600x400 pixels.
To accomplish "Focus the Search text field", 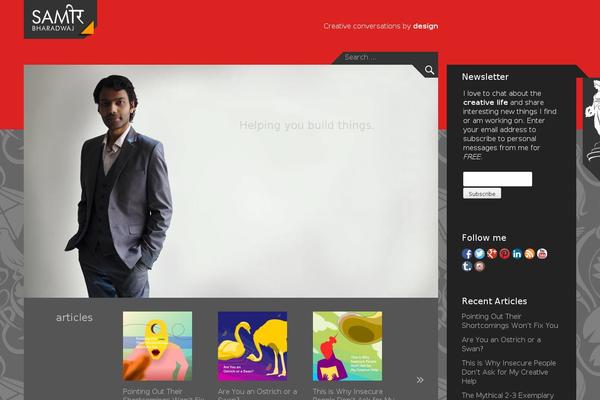I will point(386,57).
